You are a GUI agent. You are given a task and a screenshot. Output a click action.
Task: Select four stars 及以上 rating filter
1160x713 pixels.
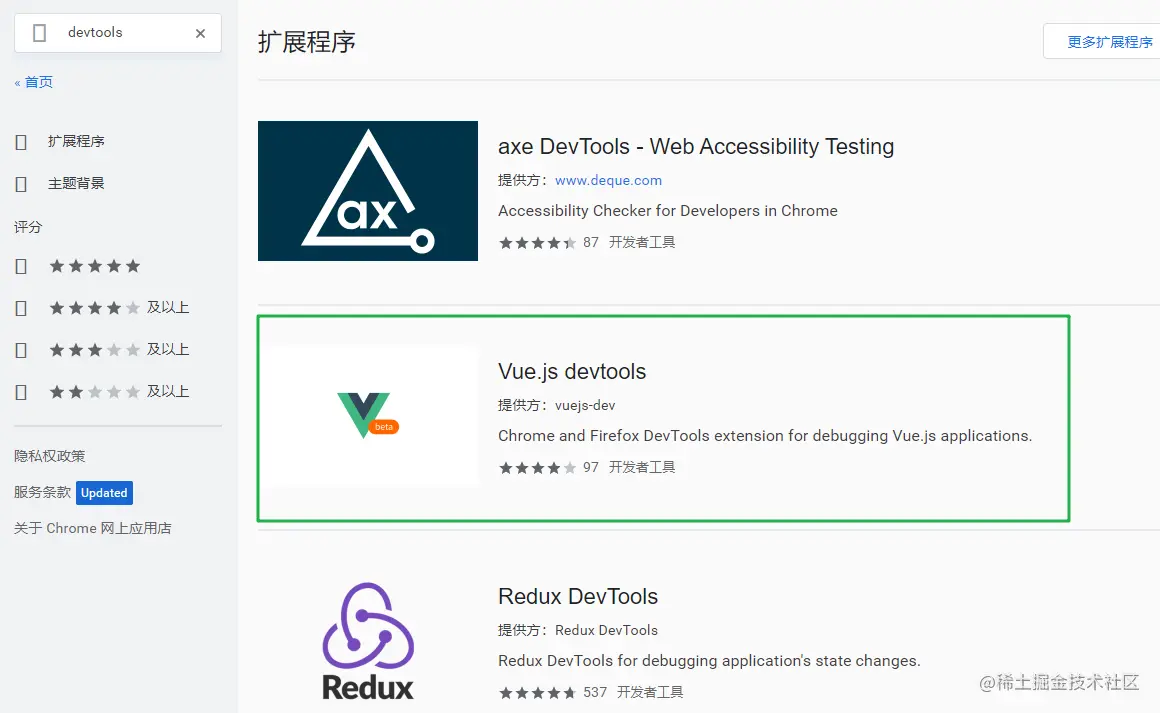click(x=21, y=308)
